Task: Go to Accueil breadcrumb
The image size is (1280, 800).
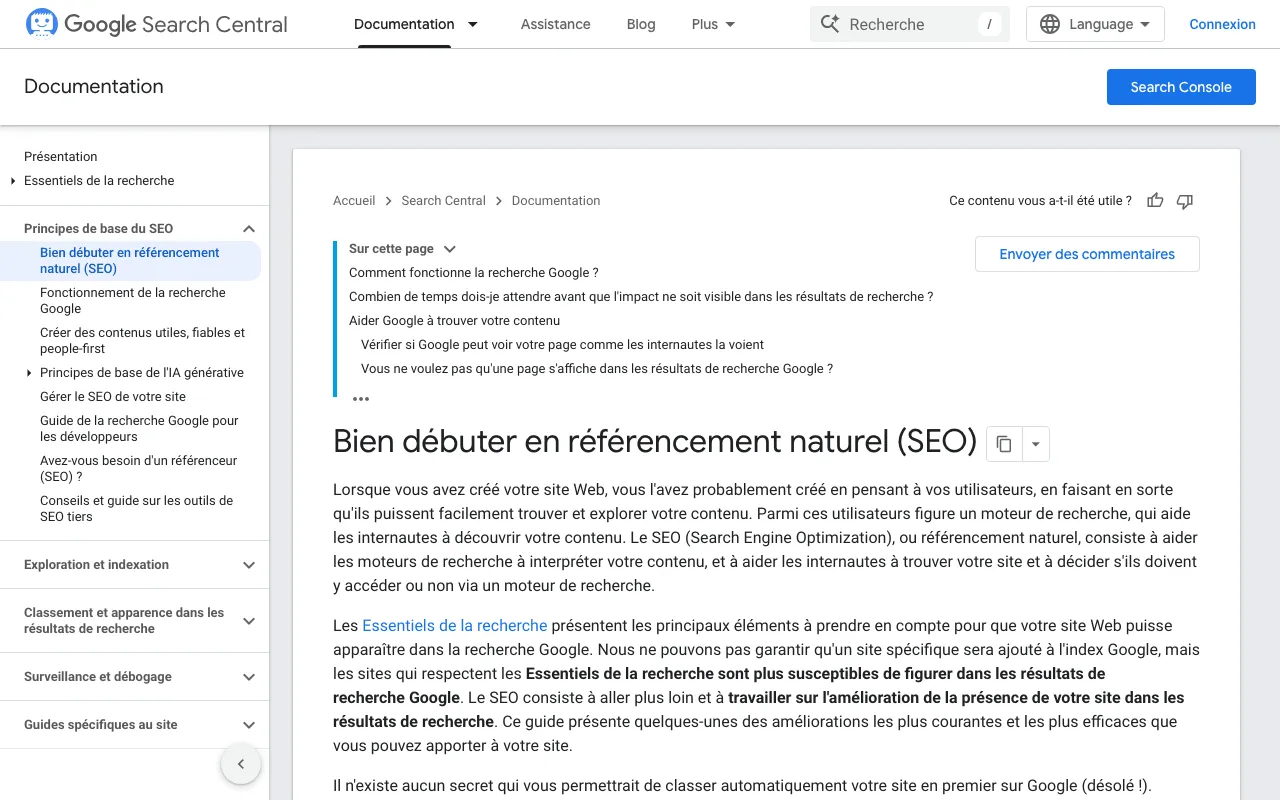Action: click(x=354, y=201)
